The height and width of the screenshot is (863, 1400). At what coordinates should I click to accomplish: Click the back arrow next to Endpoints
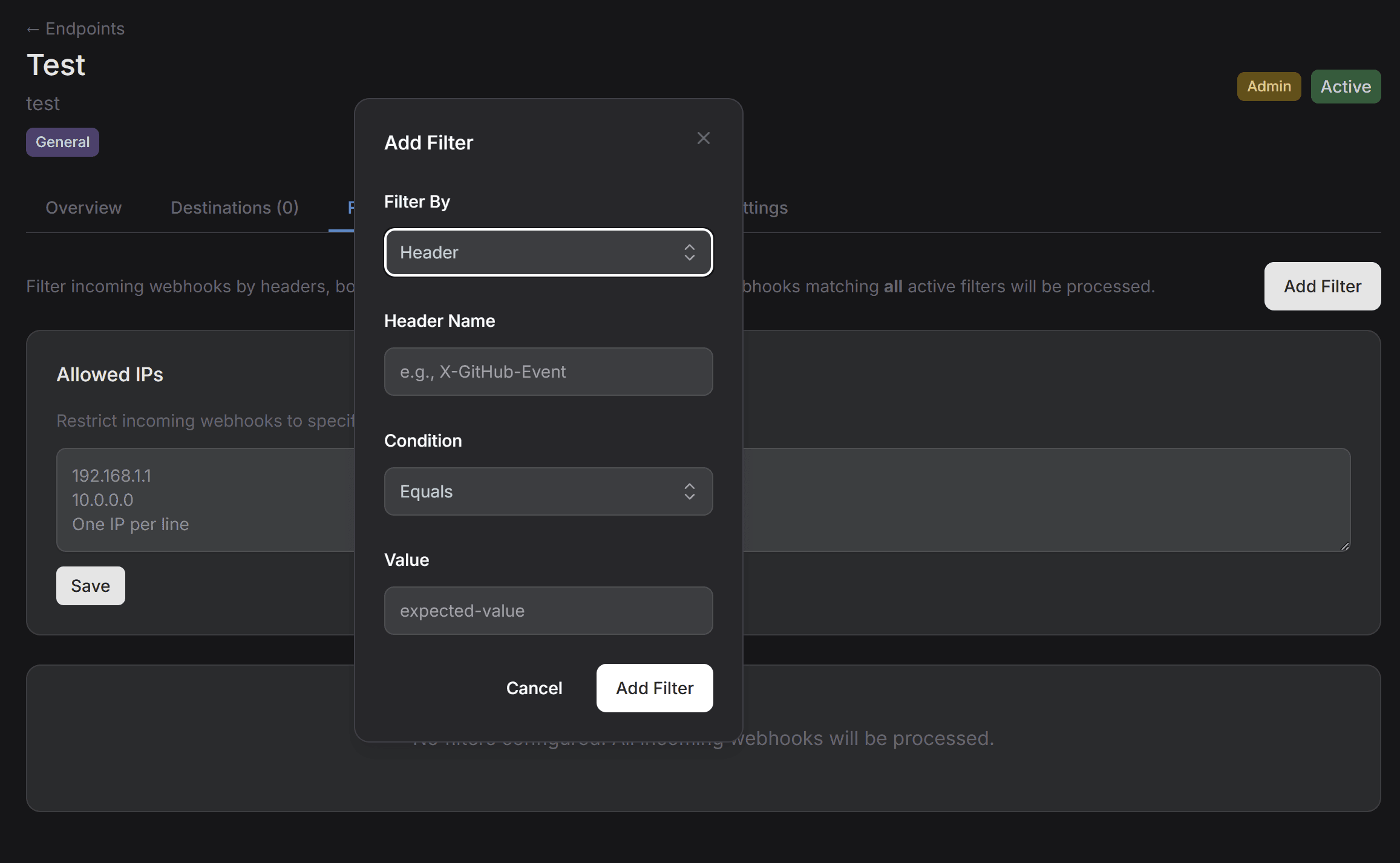(x=33, y=28)
